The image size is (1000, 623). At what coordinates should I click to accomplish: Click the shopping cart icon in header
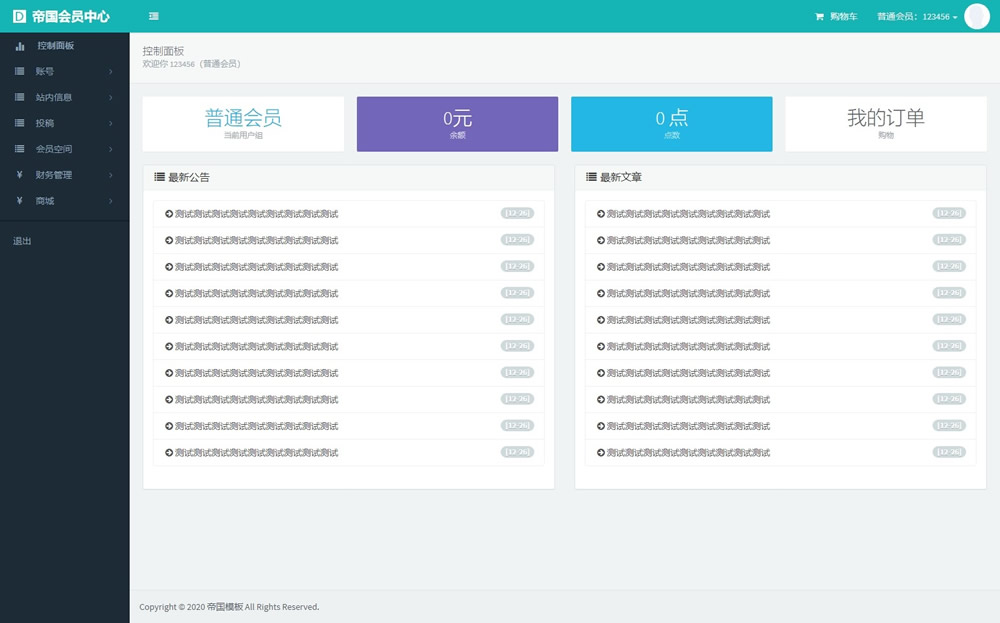coord(820,17)
